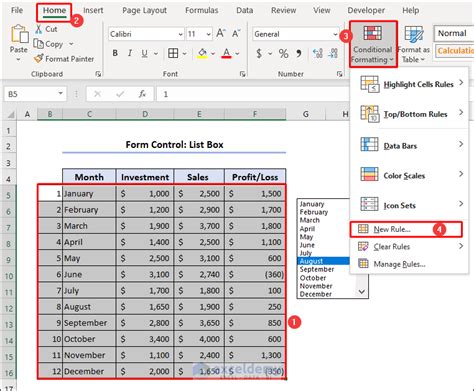Click the Paste clipboard icon
The image size is (474, 391).
tap(19, 34)
